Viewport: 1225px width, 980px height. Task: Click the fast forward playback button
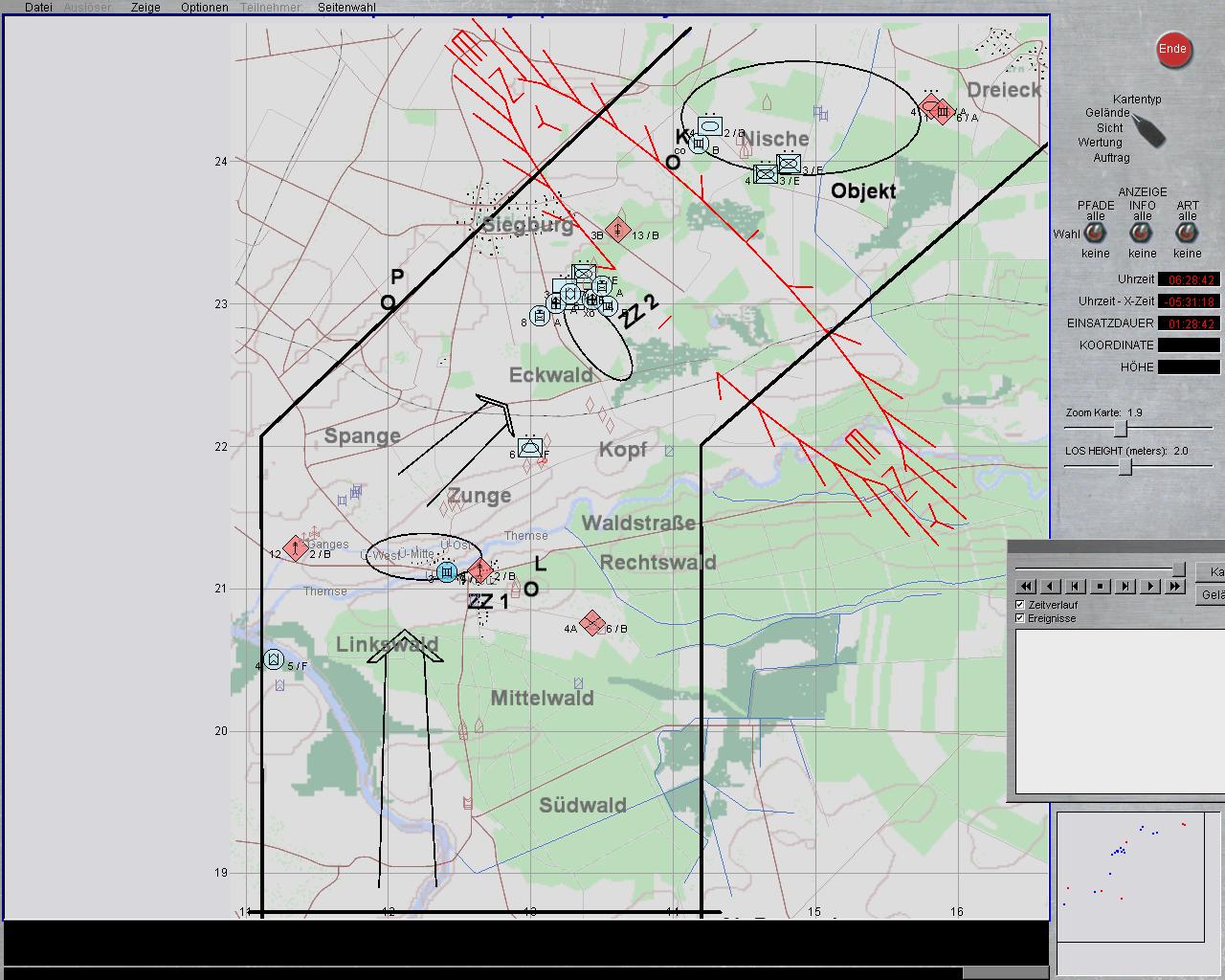pyautogui.click(x=1175, y=587)
